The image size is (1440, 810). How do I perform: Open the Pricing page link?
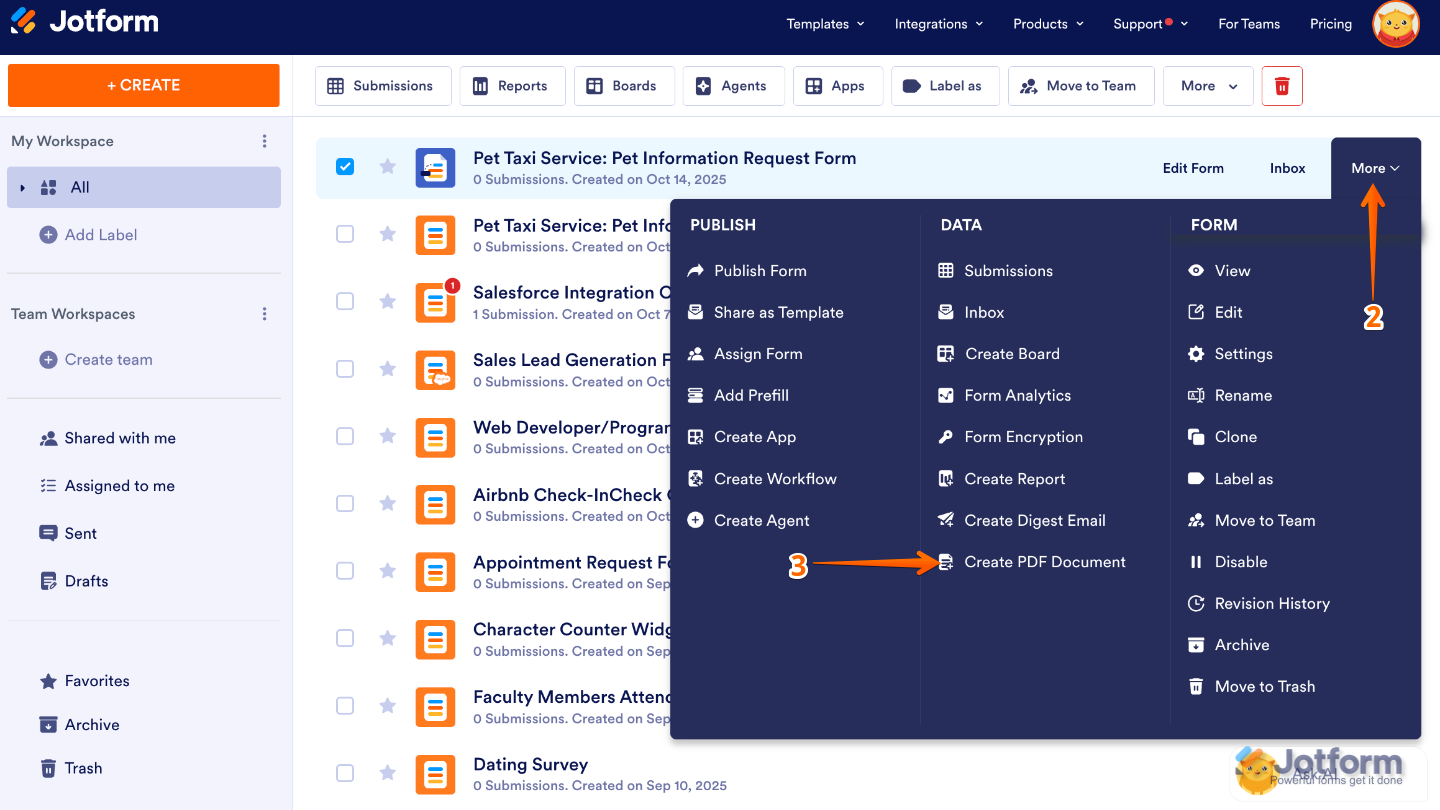[x=1330, y=23]
